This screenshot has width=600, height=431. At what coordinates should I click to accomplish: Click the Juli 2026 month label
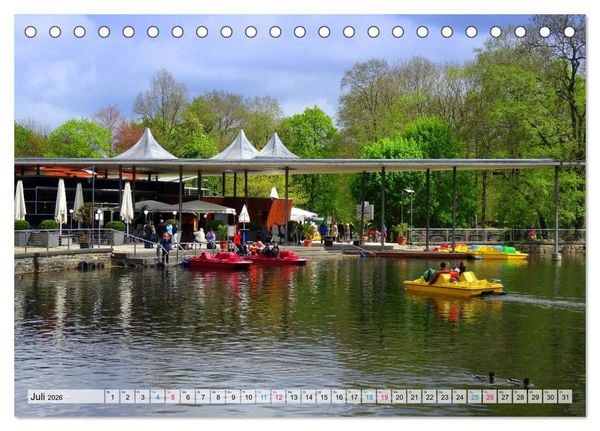(47, 397)
